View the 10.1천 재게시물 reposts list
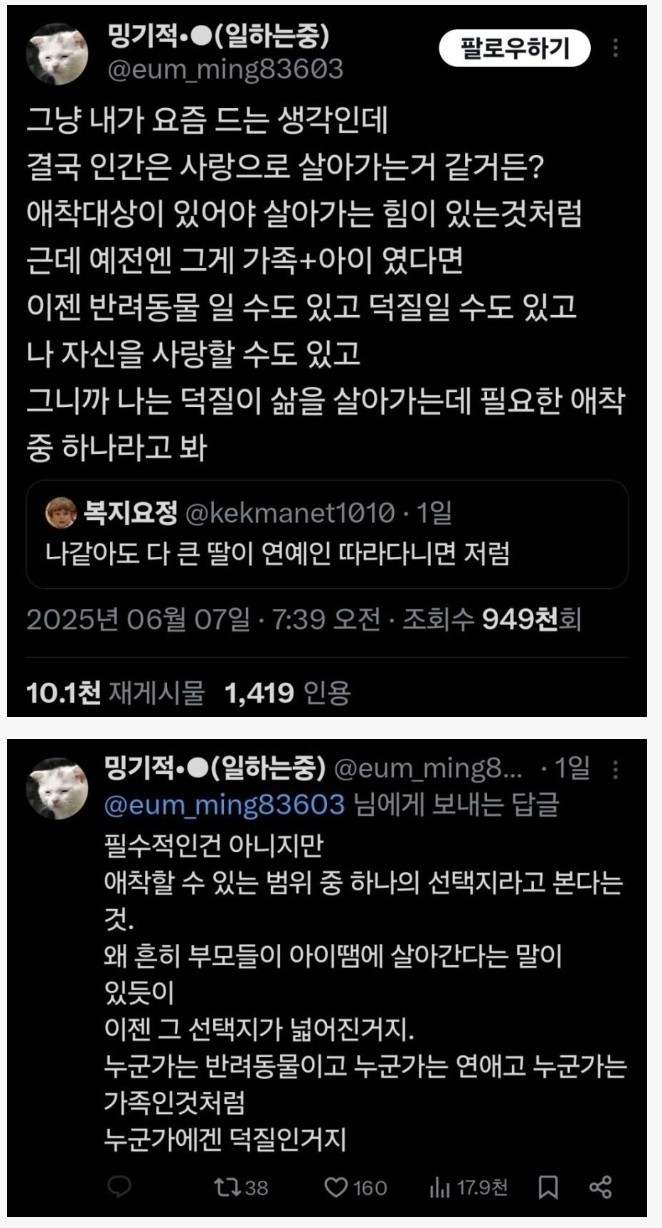Viewport: 662px width, 1228px height. pyautogui.click(x=114, y=691)
